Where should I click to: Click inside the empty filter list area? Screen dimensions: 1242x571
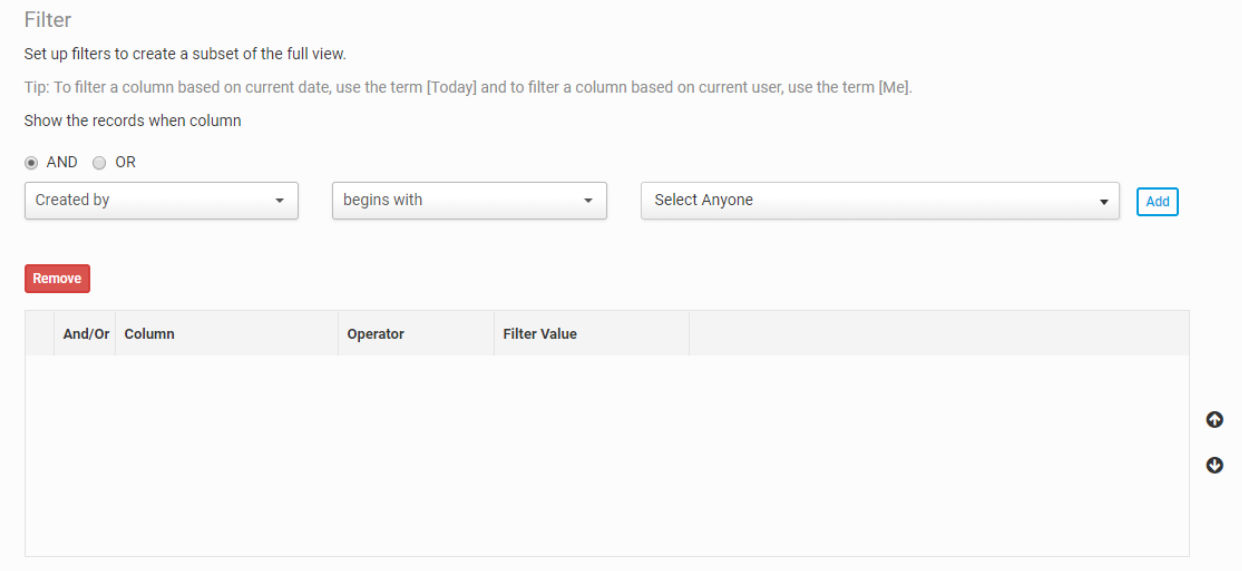tap(607, 456)
